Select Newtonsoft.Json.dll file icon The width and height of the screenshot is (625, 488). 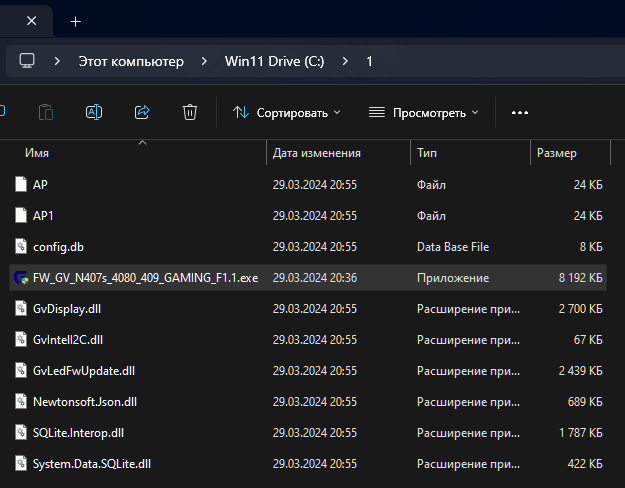click(21, 401)
